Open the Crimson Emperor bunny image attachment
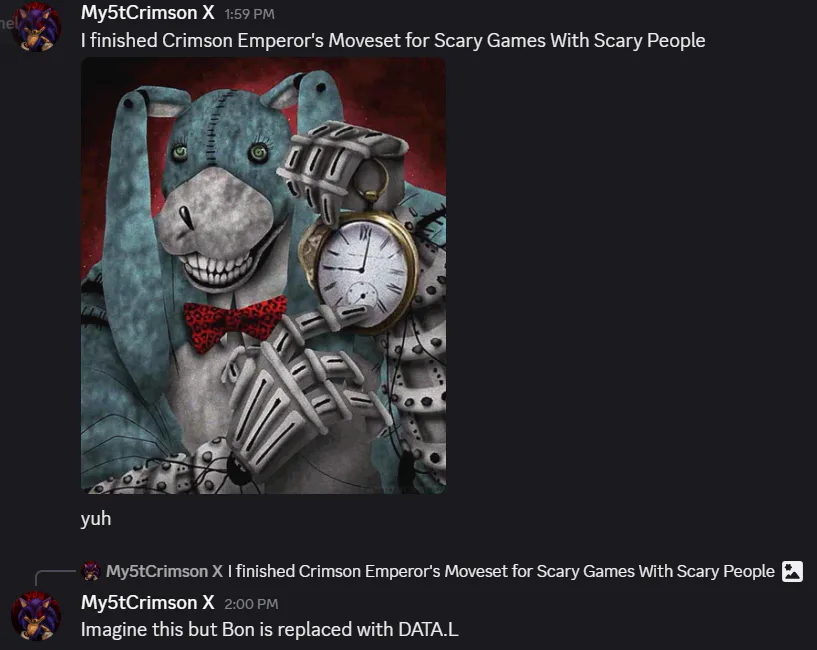817x650 pixels. tap(263, 275)
